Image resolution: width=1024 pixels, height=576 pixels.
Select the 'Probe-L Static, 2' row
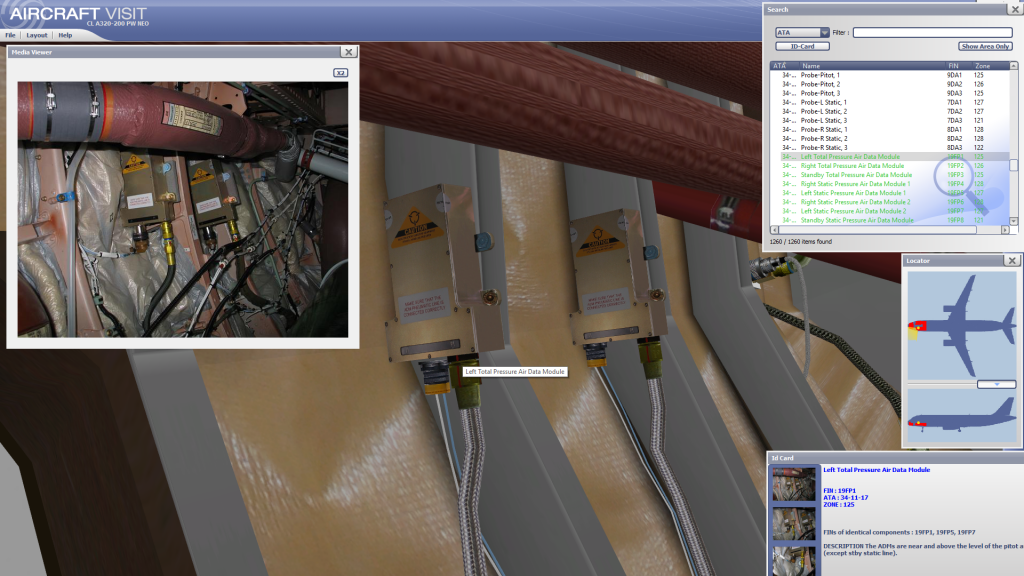tap(890, 112)
